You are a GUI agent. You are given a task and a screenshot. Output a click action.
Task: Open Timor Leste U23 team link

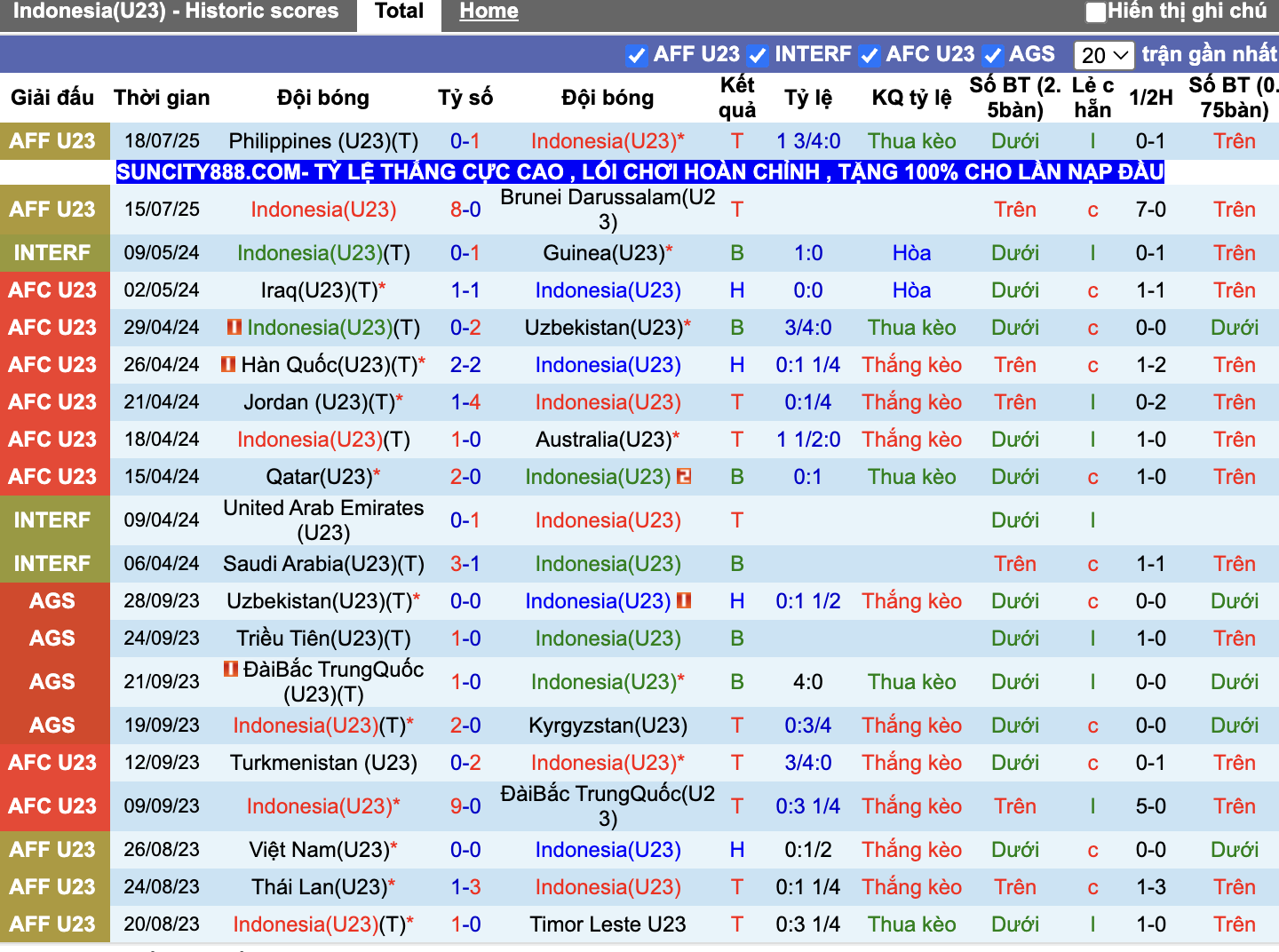[x=608, y=924]
